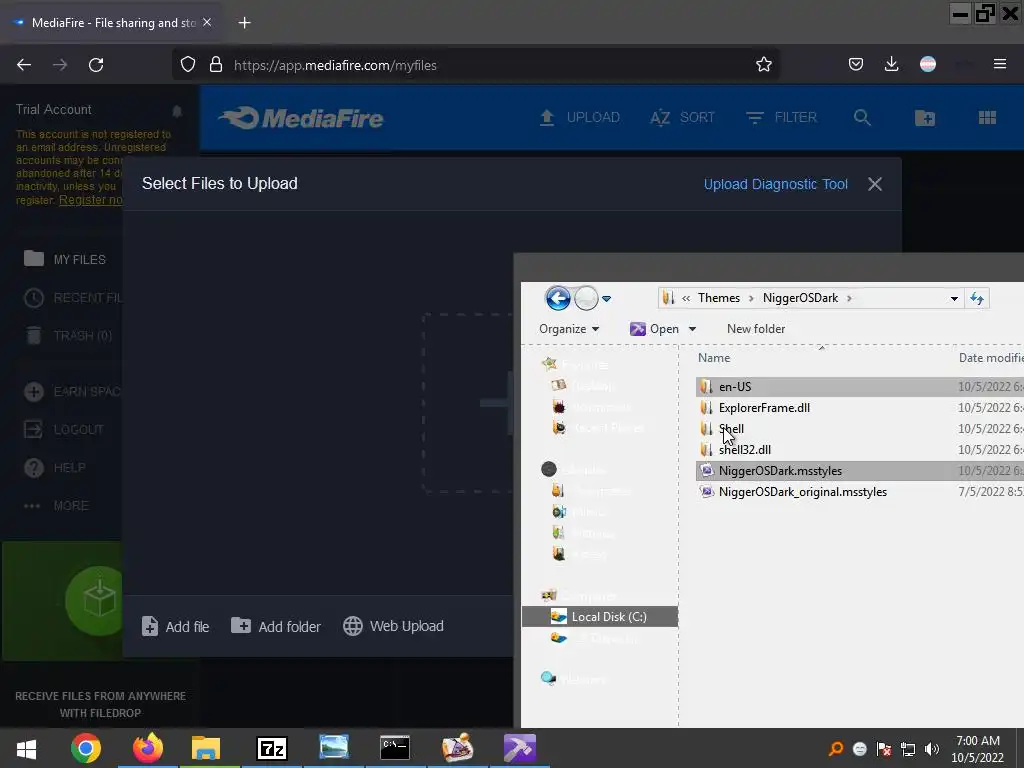Click the network icon in system tray
The width and height of the screenshot is (1024, 768).
[x=908, y=749]
